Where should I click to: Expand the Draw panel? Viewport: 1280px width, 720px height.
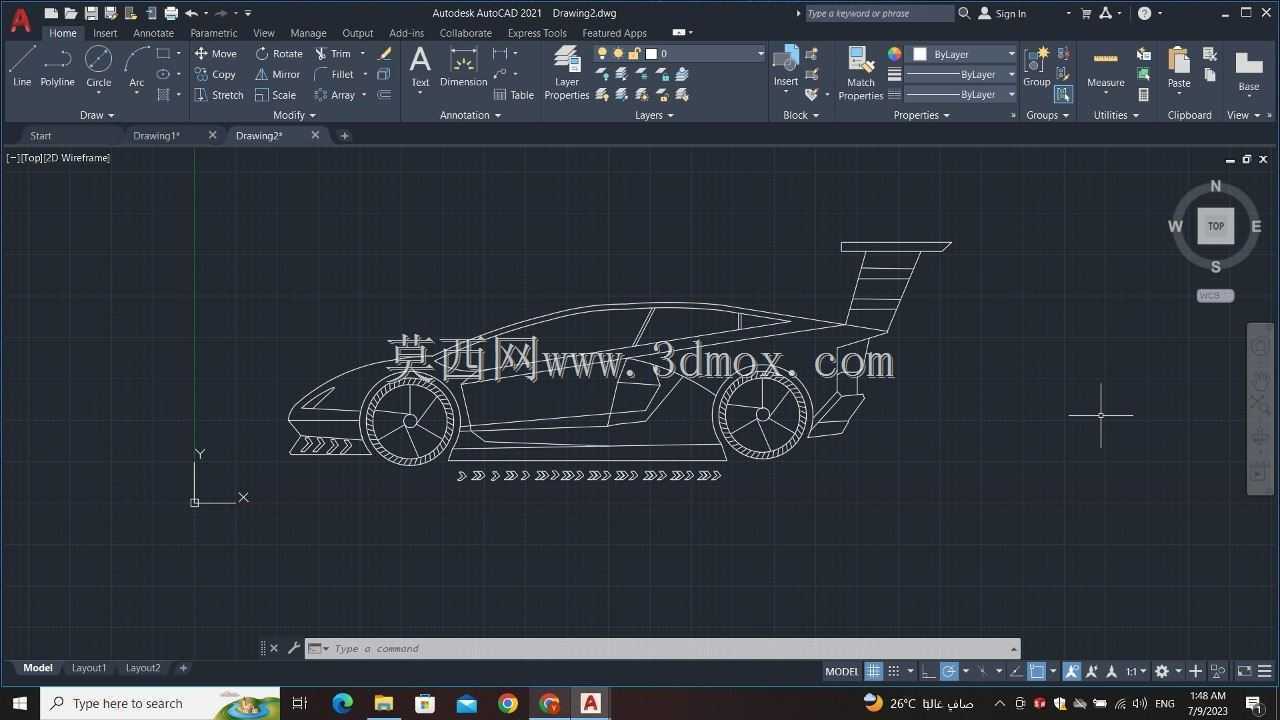pos(97,115)
